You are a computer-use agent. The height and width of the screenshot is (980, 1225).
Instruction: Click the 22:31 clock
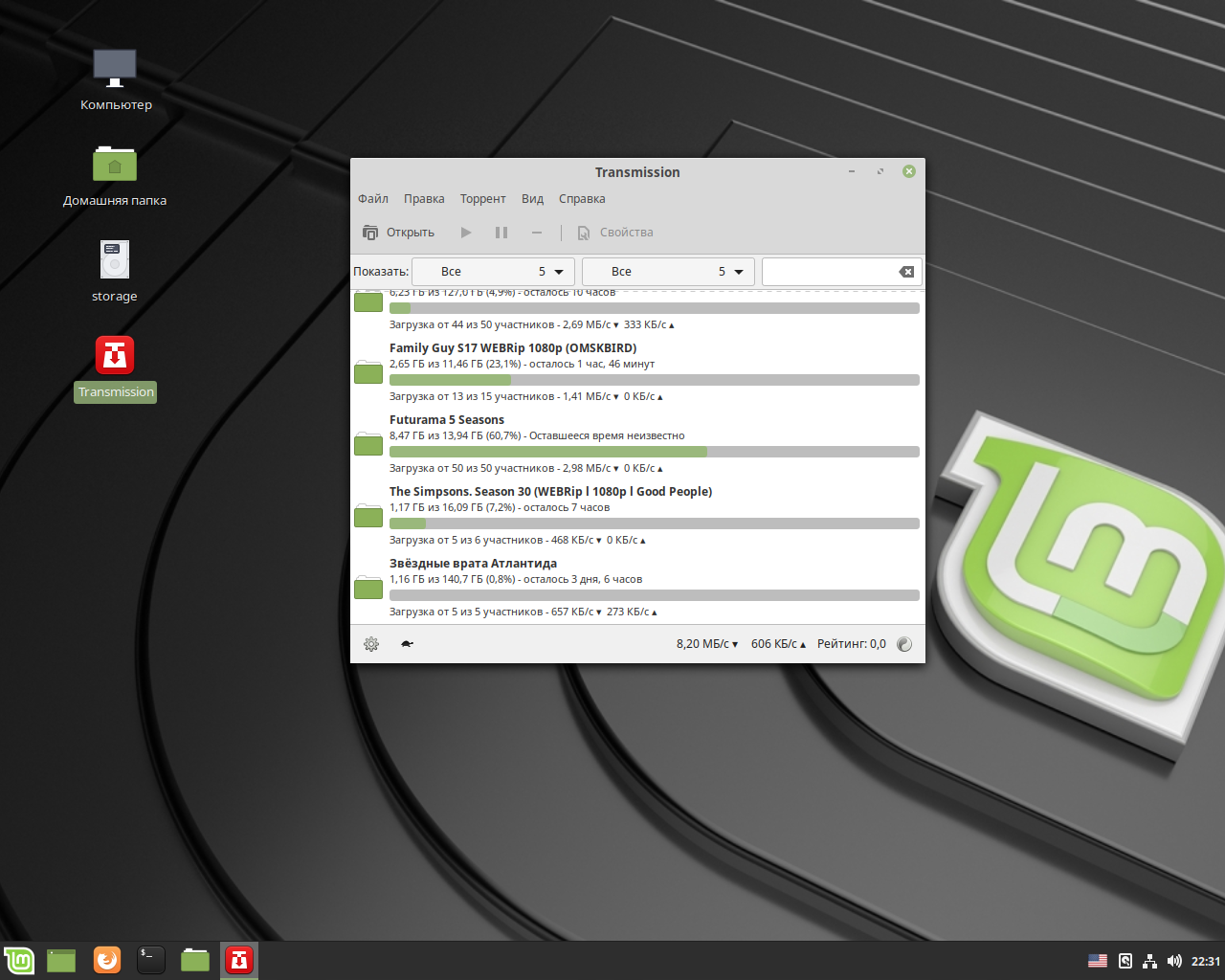coord(1206,961)
